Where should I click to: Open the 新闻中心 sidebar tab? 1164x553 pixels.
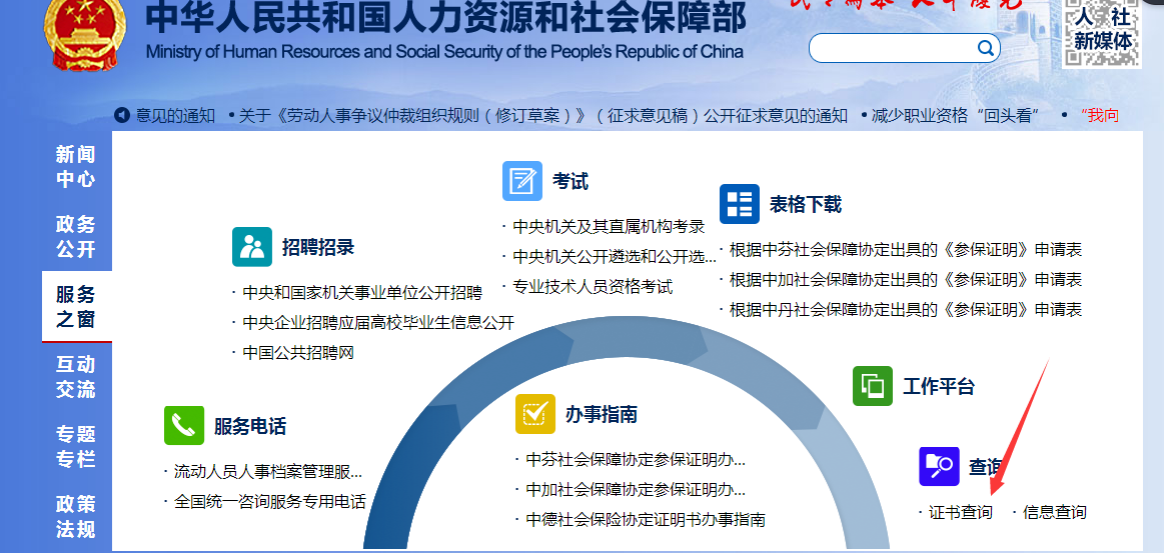(76, 166)
